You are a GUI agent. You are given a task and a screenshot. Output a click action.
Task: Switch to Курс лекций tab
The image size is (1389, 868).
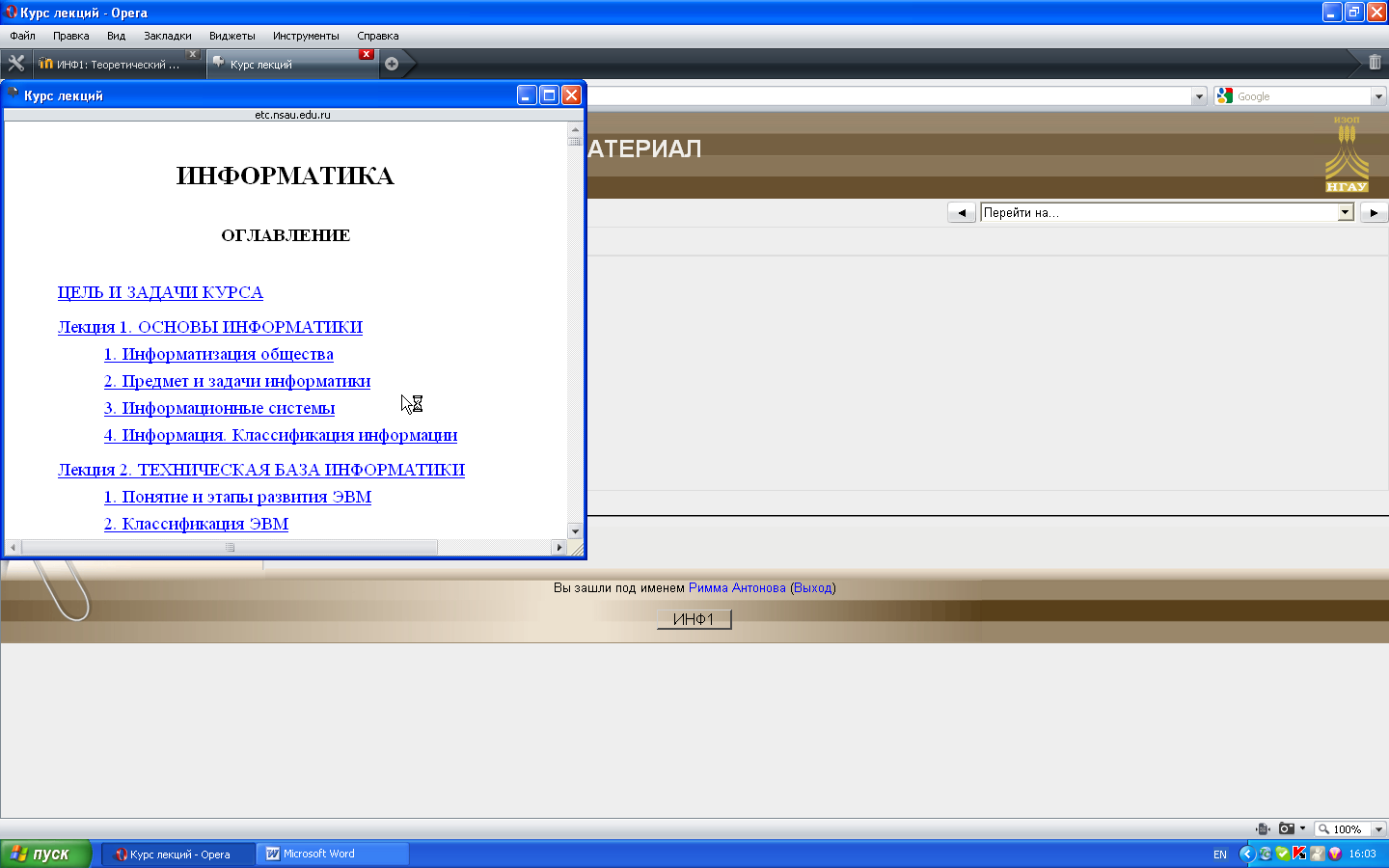[292, 64]
